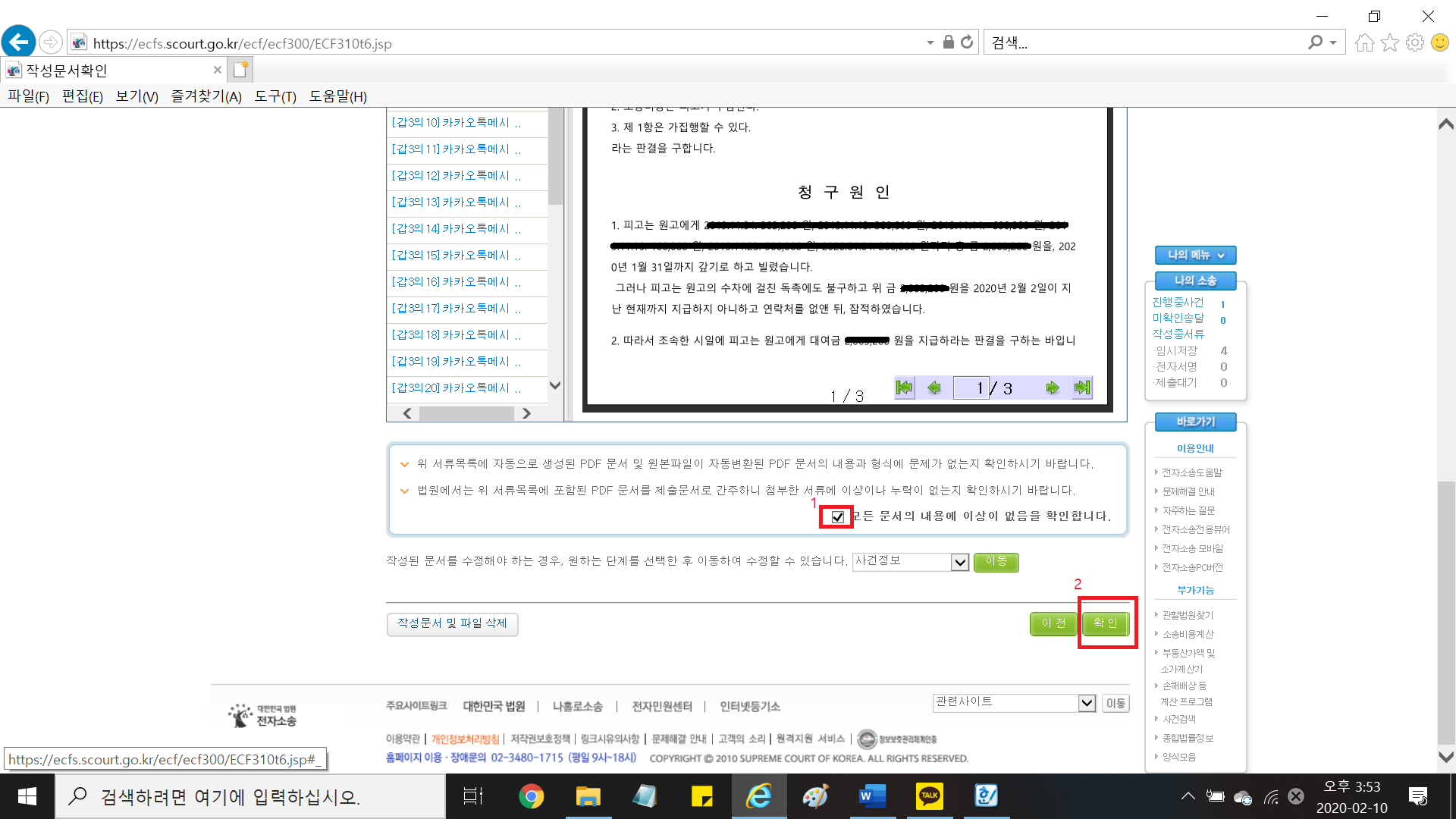Toggle the document confirmation checkbox

838,517
